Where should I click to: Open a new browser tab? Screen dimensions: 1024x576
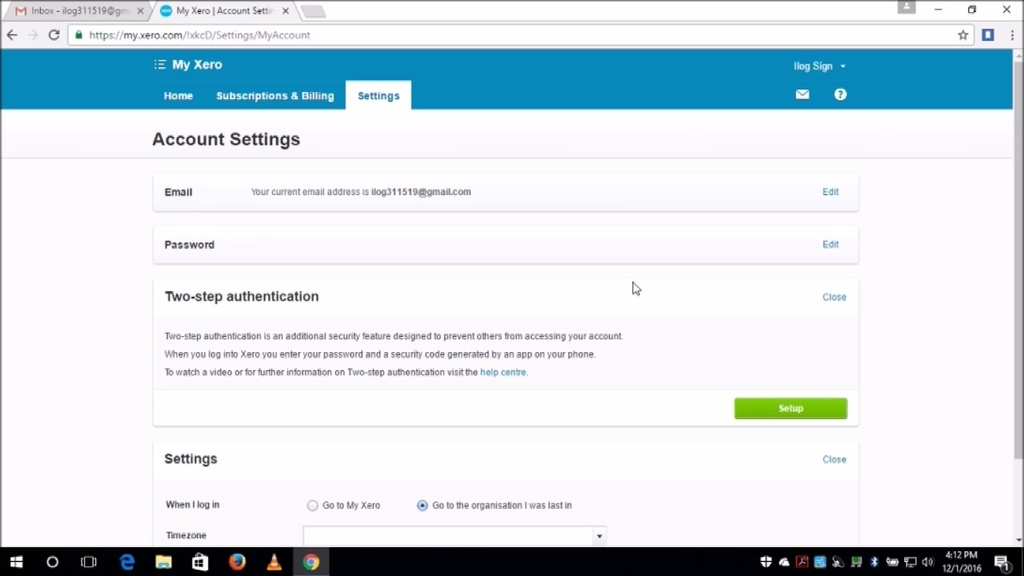[x=313, y=11]
